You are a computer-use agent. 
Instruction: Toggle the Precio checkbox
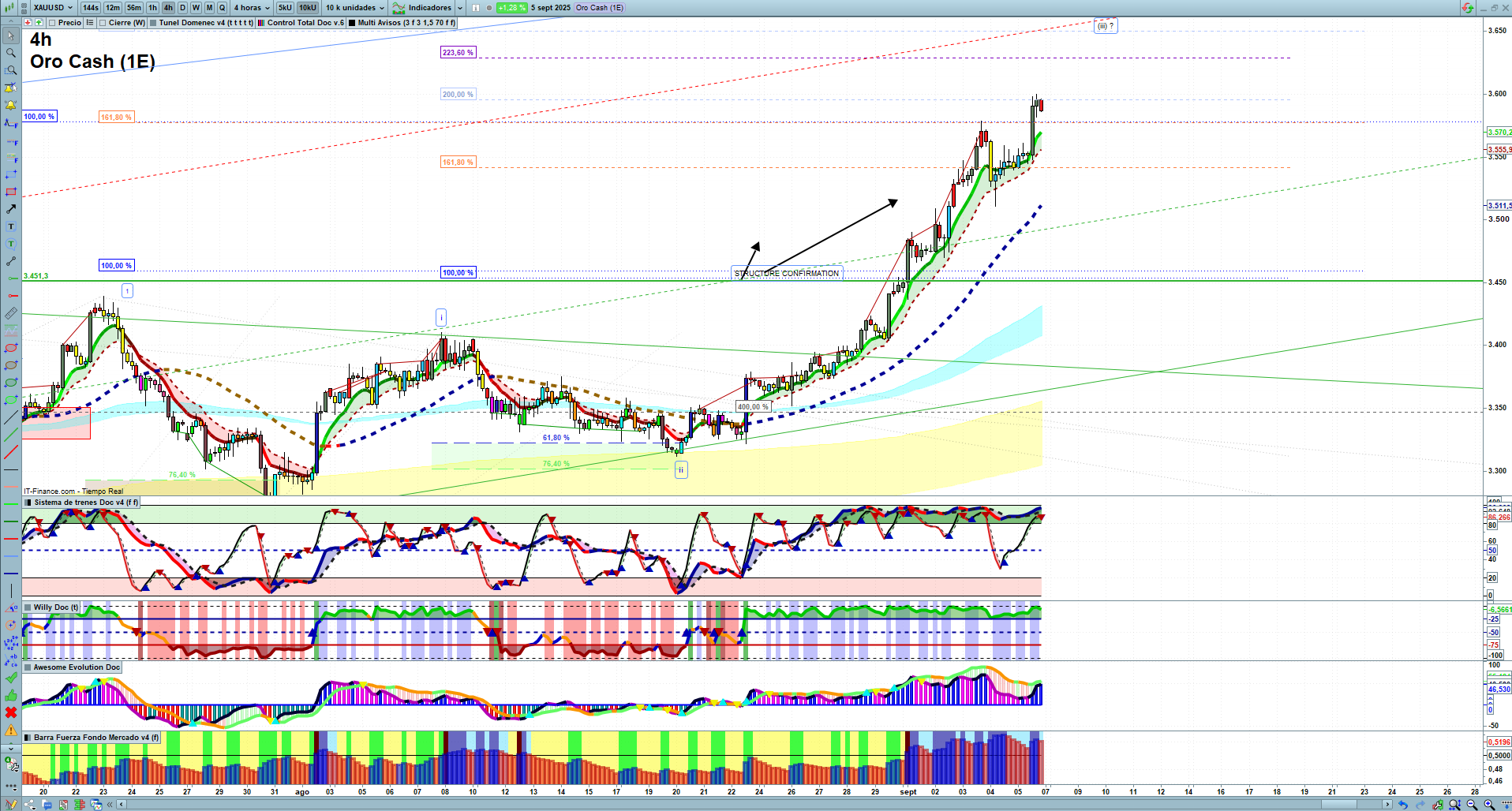tap(52, 23)
